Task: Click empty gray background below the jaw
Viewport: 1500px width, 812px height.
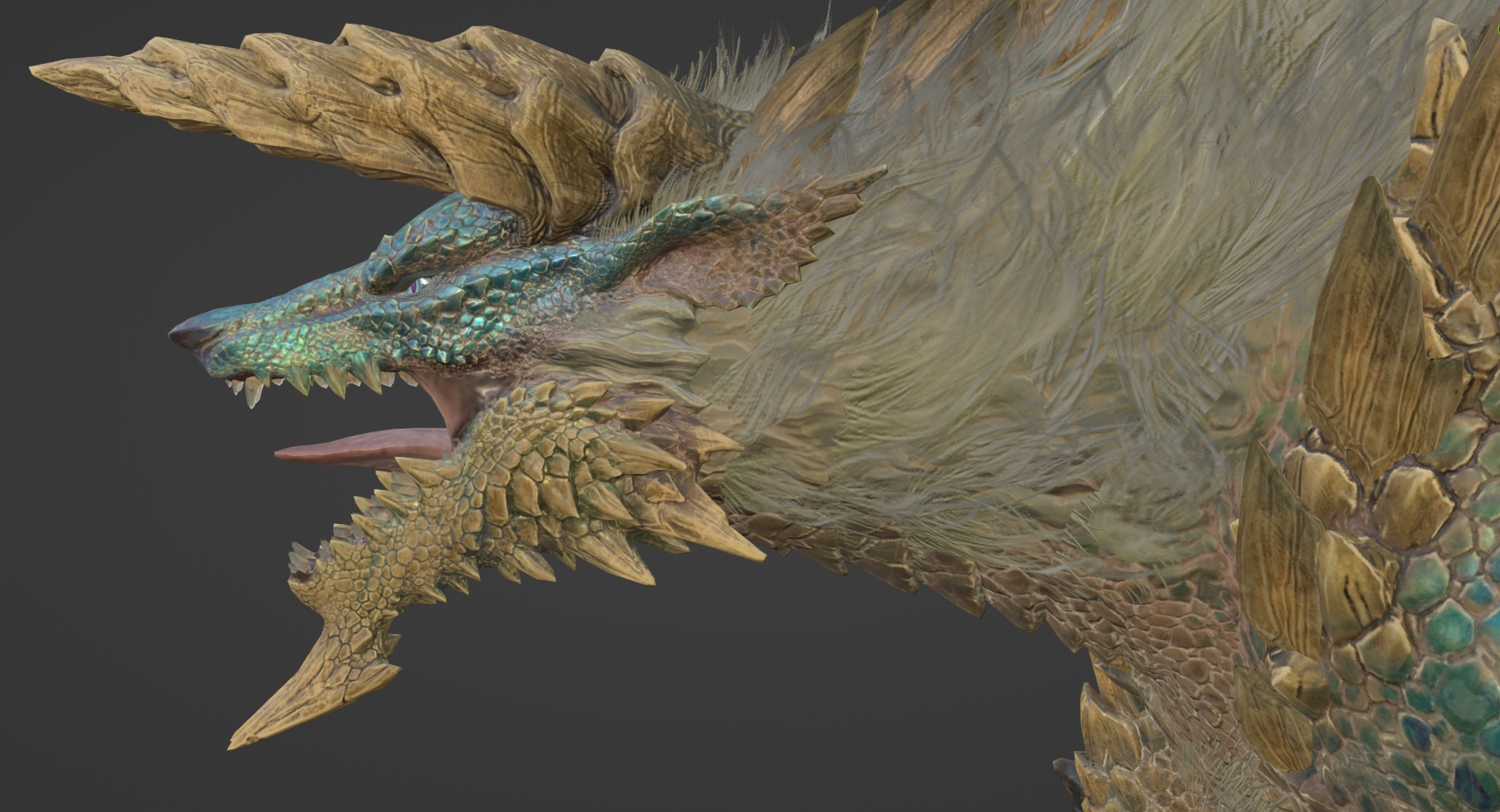Action: click(612, 698)
